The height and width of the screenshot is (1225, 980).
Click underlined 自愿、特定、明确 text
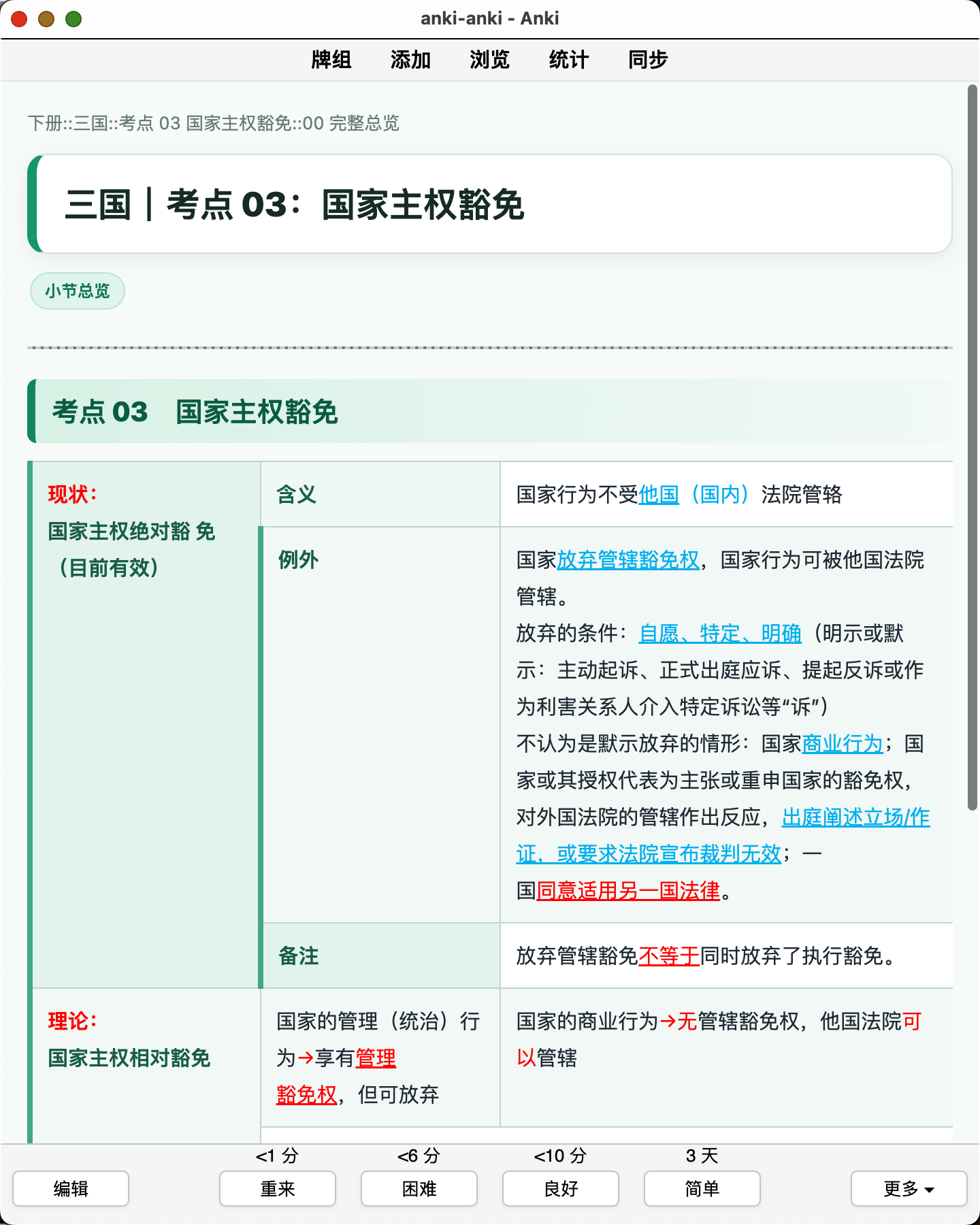[720, 634]
